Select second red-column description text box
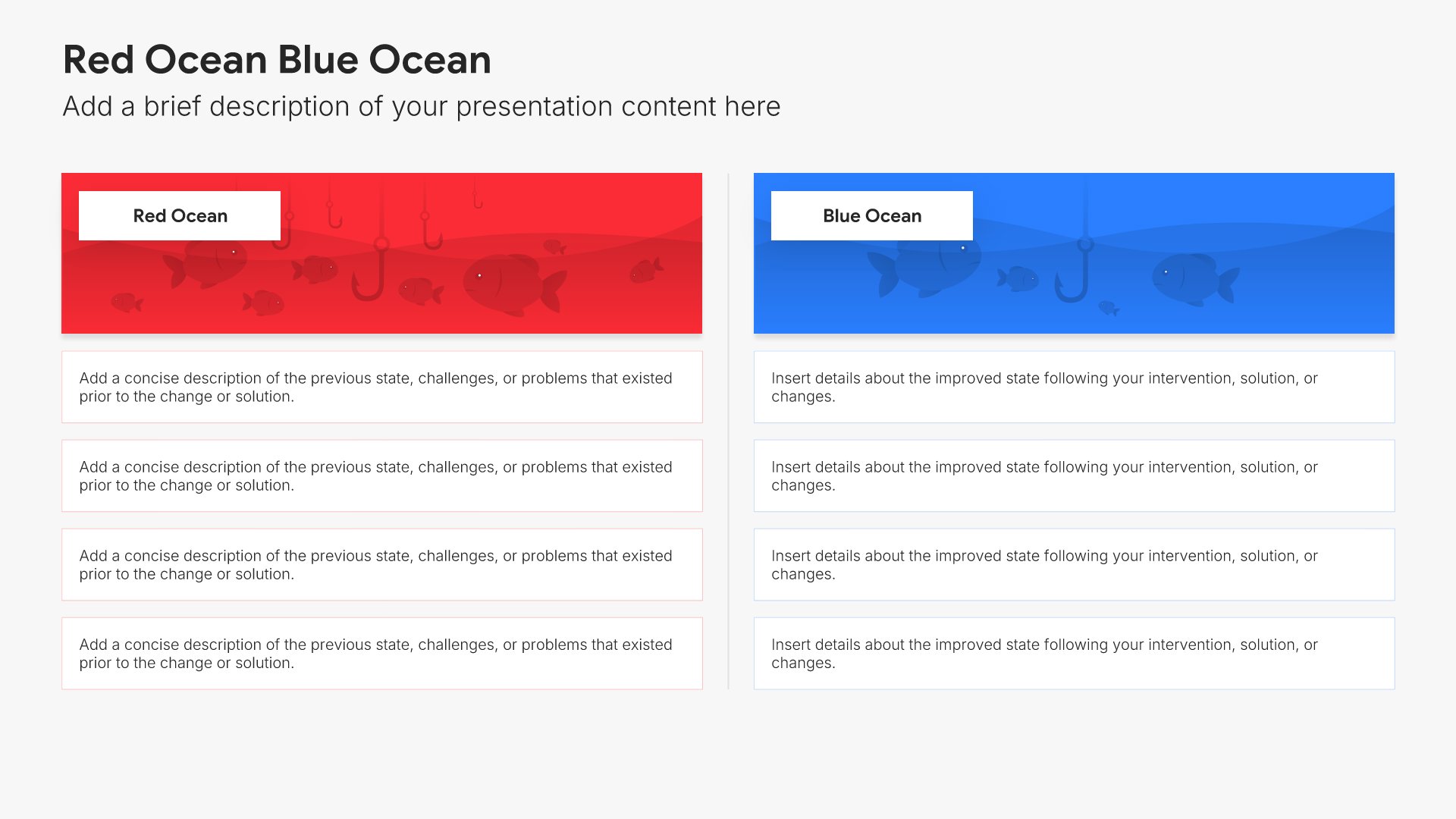The width and height of the screenshot is (1456, 819). click(x=382, y=475)
